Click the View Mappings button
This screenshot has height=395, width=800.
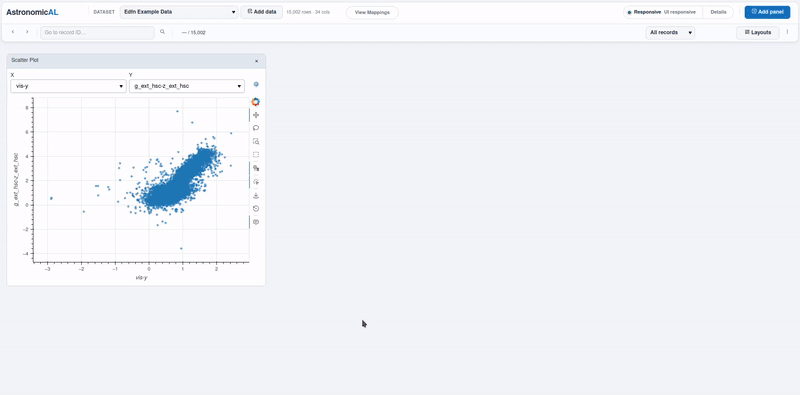[372, 13]
